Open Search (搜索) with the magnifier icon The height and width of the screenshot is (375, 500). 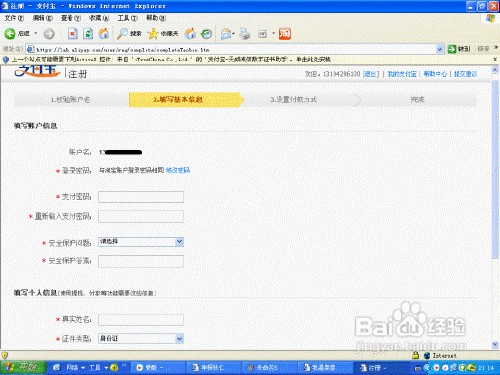coord(129,34)
